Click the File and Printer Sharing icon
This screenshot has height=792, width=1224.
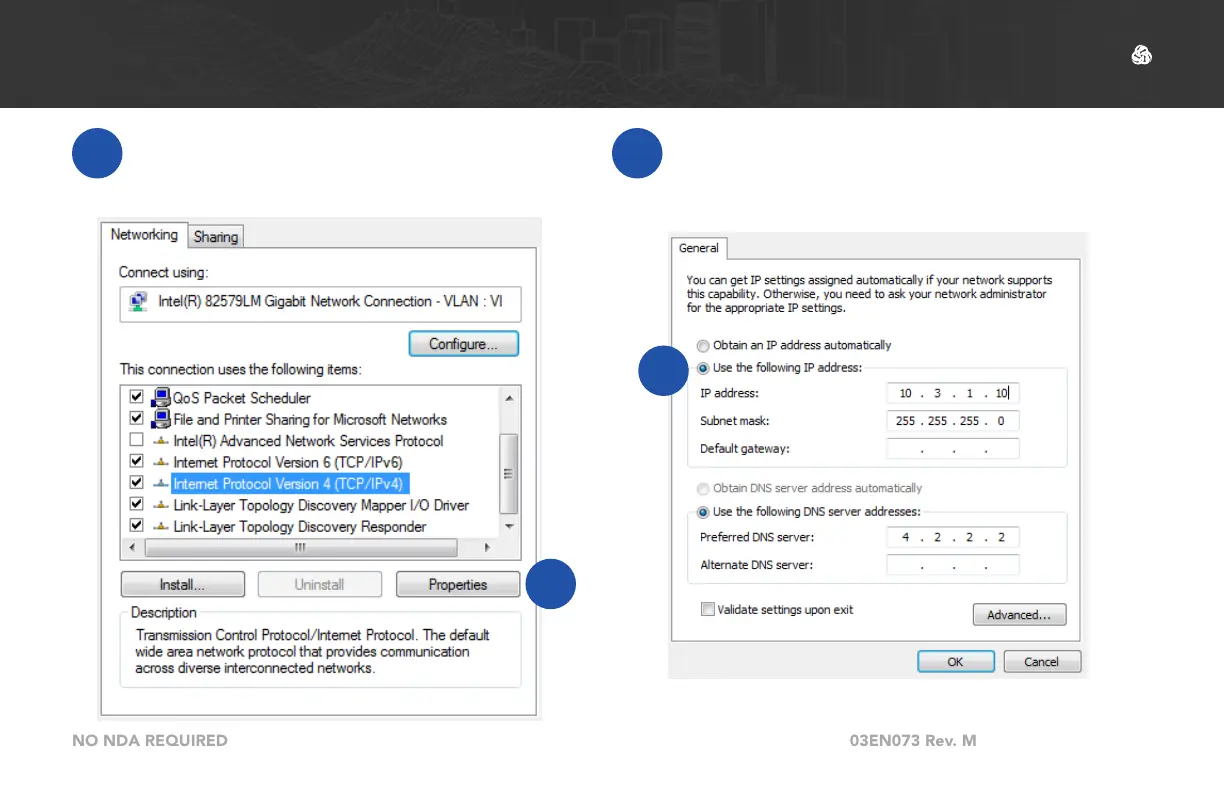tap(160, 419)
